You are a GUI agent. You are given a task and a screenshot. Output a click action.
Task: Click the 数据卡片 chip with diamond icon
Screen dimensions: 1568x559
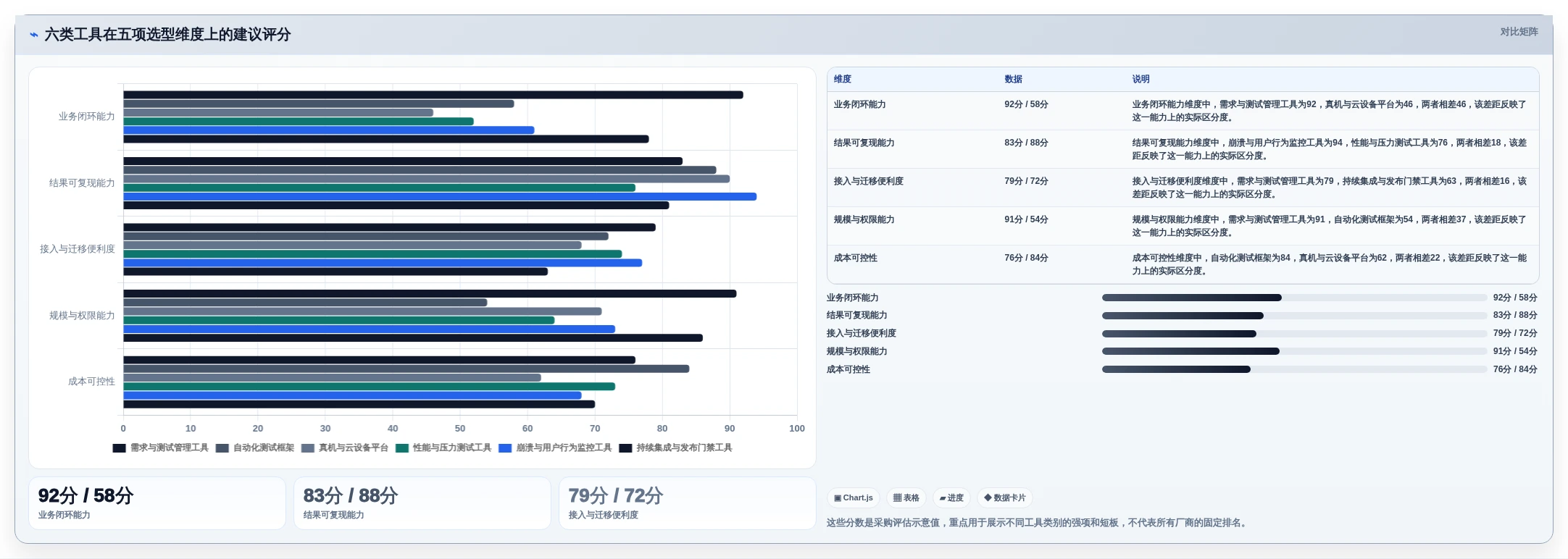pyautogui.click(x=1005, y=498)
